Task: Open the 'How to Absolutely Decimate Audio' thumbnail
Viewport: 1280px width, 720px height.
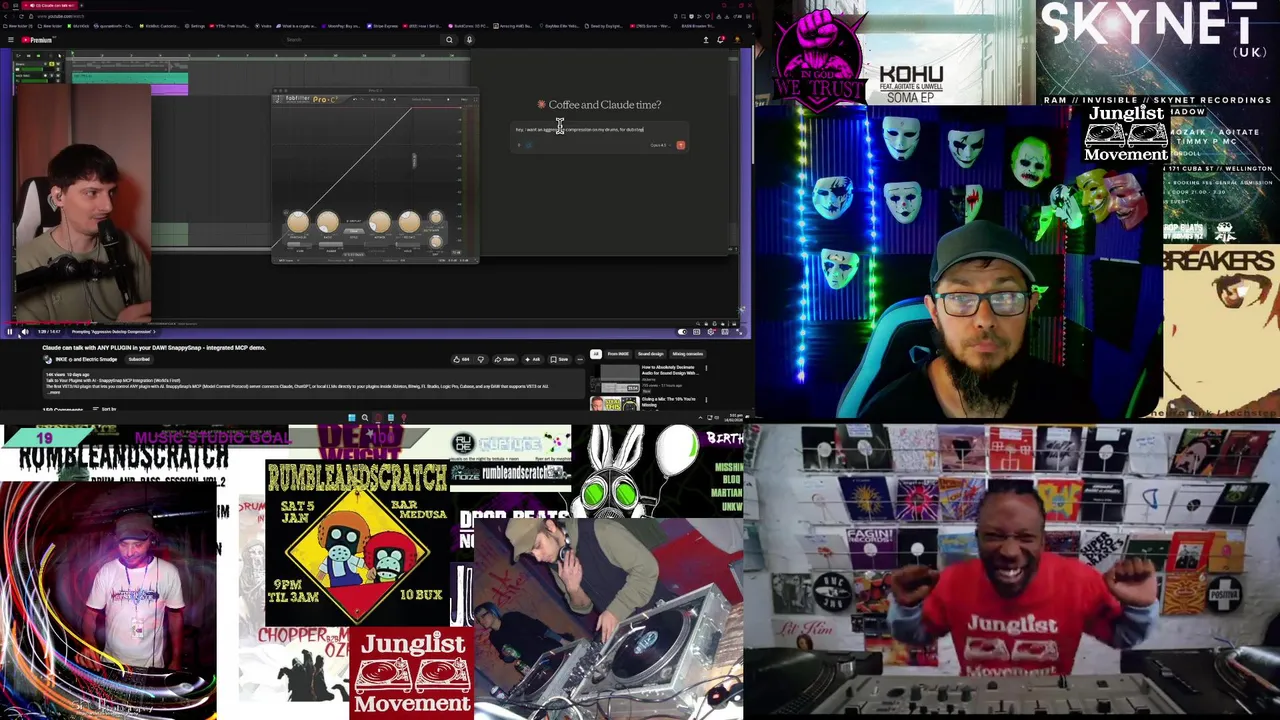Action: pyautogui.click(x=615, y=379)
